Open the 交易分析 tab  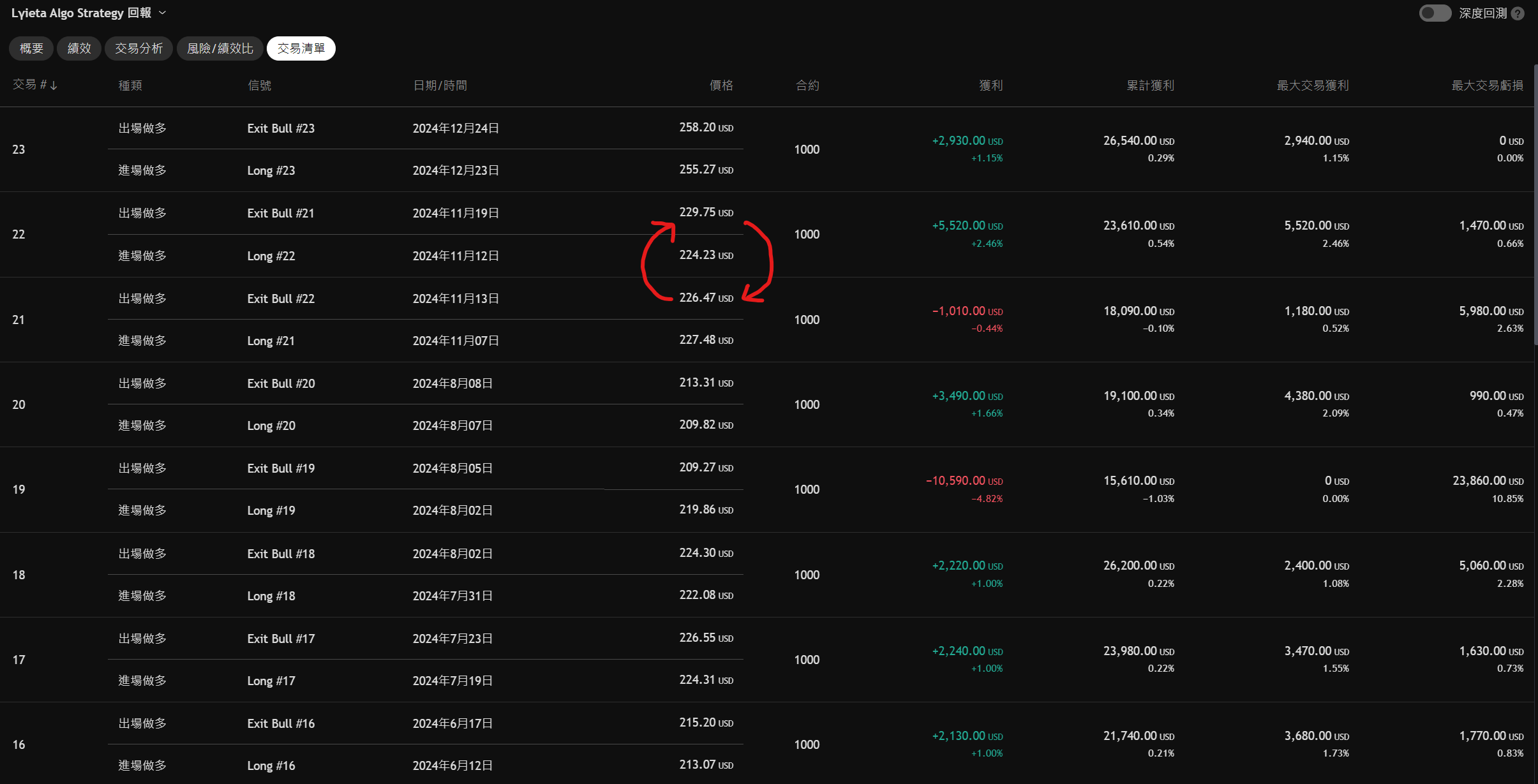click(x=138, y=48)
